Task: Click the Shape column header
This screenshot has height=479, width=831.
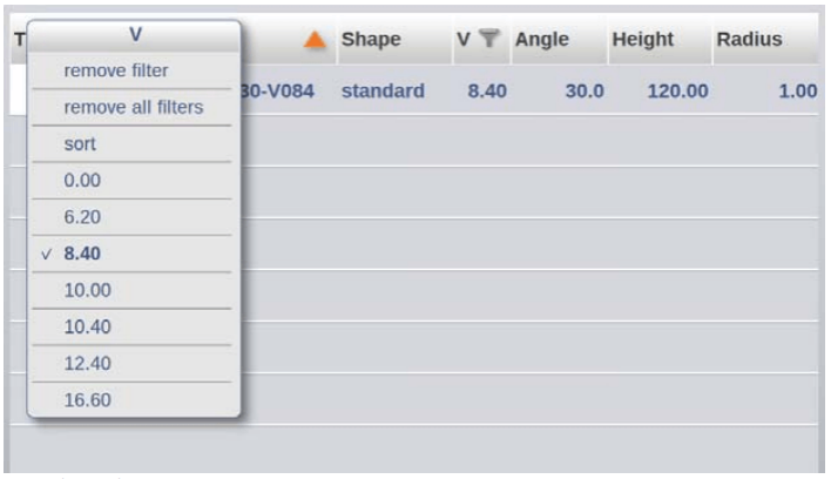Action: click(x=371, y=40)
